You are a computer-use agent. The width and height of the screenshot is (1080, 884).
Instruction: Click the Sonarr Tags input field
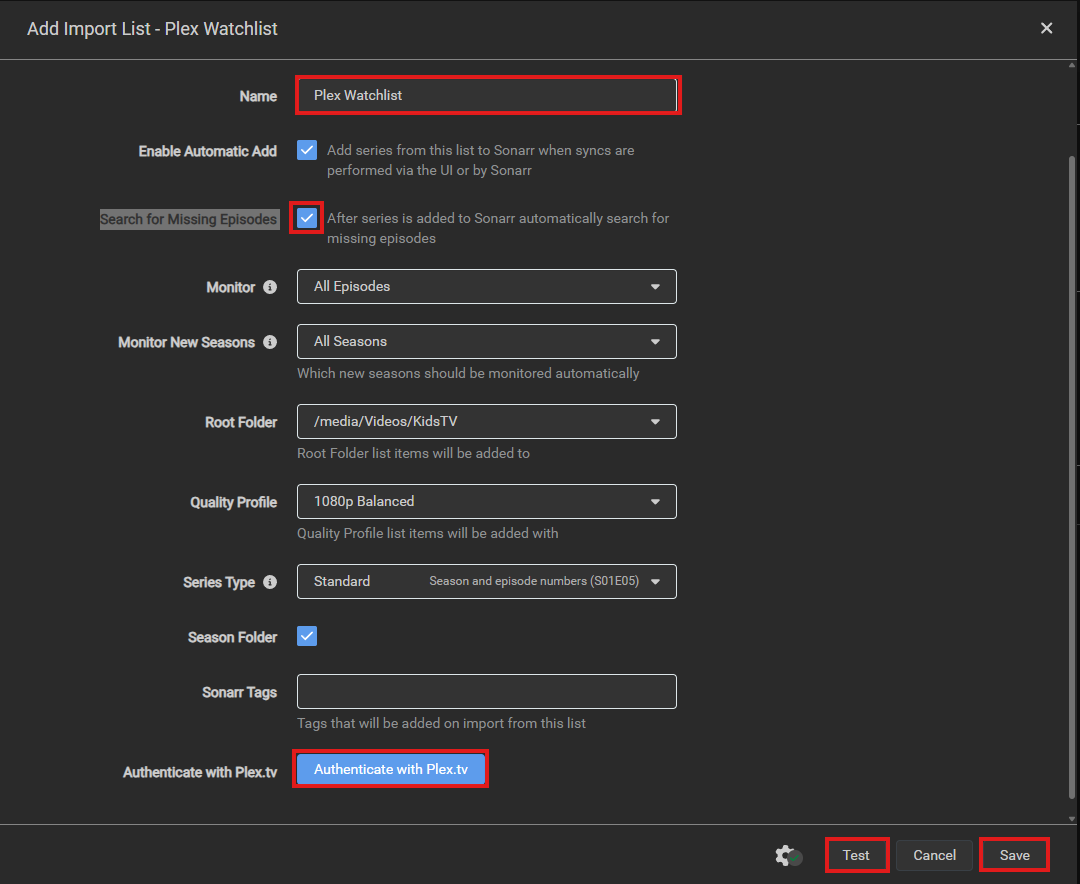pos(486,692)
